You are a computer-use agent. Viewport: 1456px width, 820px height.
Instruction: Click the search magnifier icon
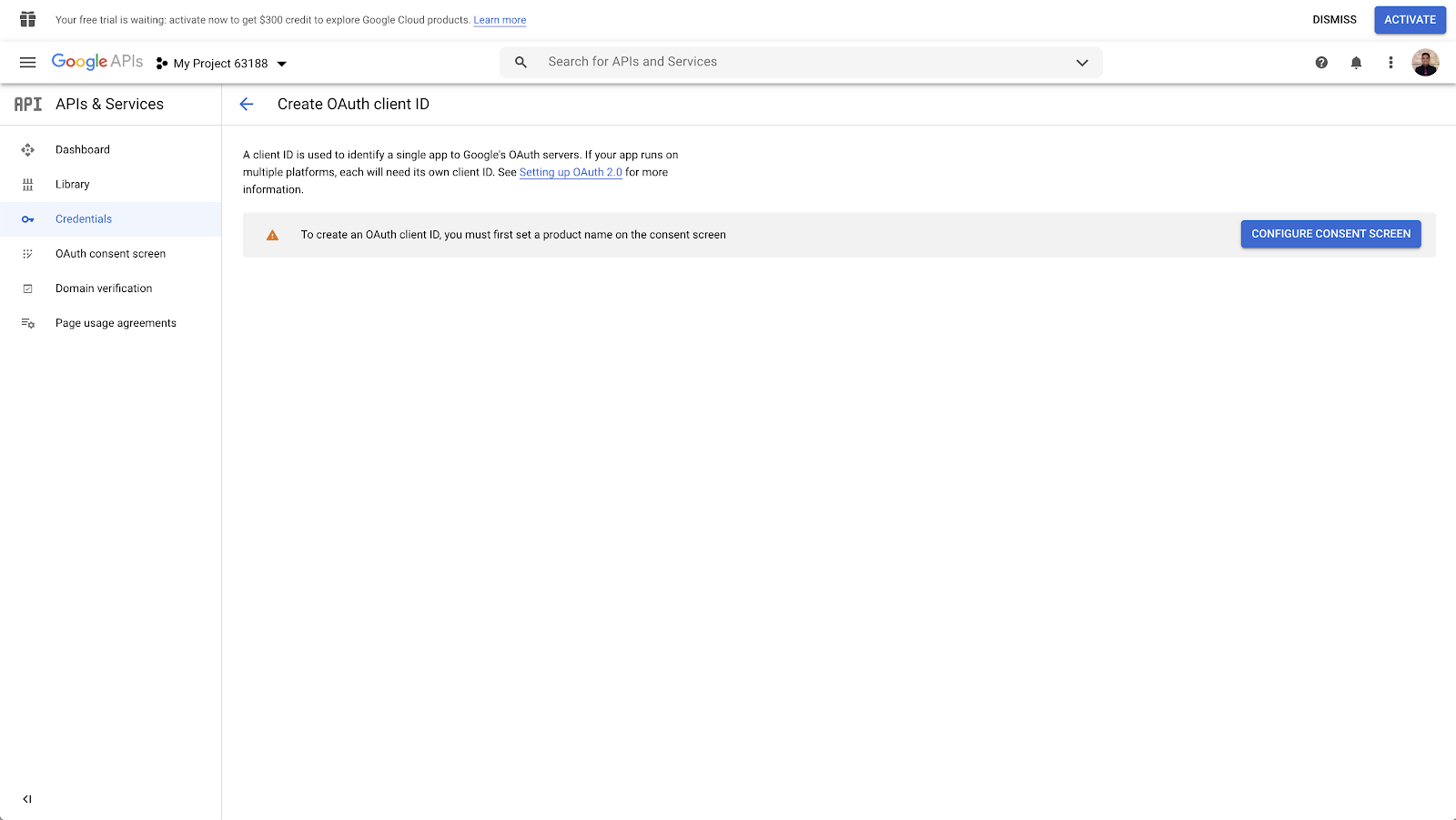tap(521, 62)
